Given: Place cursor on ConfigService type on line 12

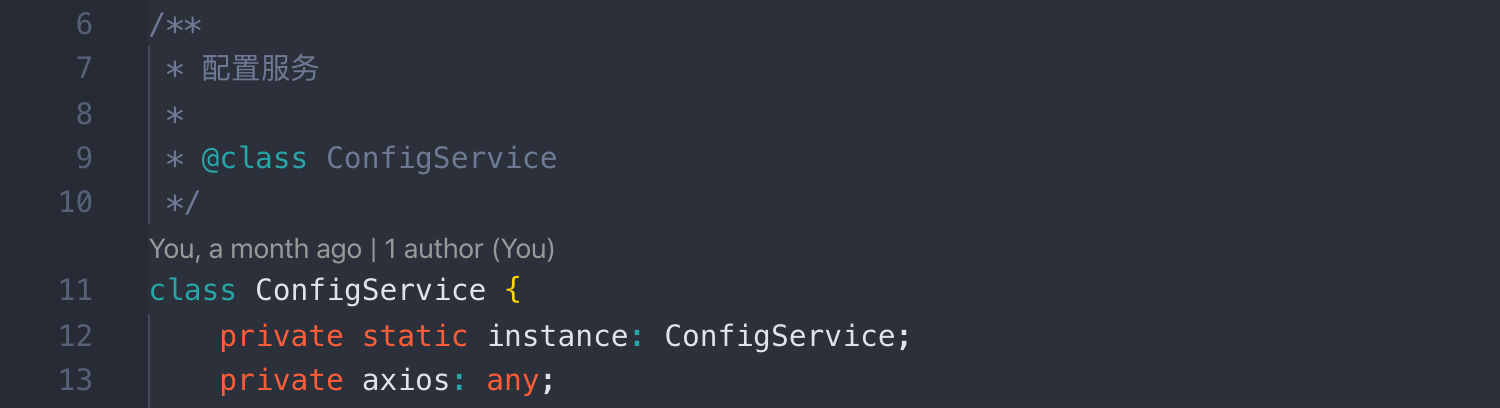Looking at the screenshot, I should (x=780, y=335).
